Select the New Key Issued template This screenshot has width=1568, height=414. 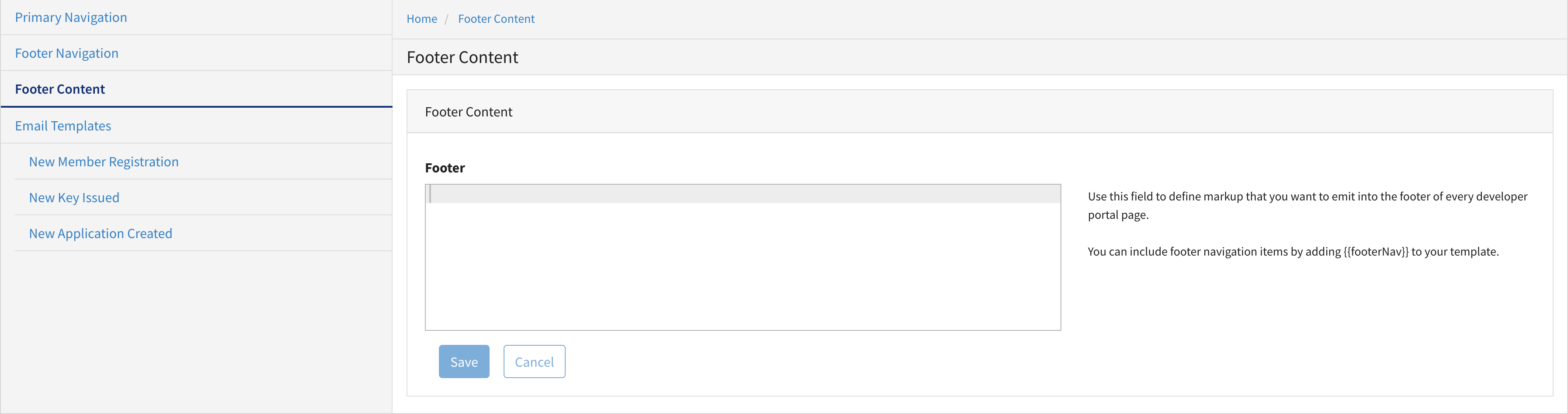[x=73, y=197]
